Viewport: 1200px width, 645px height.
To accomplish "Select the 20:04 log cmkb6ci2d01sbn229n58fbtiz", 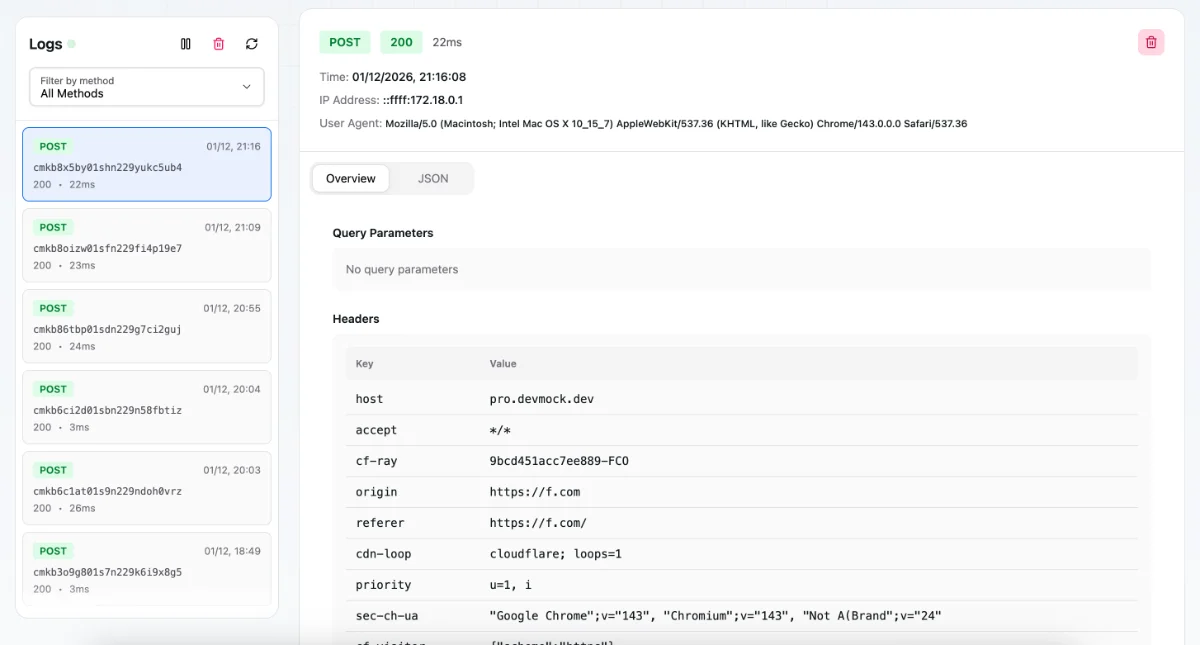I will click(x=146, y=407).
